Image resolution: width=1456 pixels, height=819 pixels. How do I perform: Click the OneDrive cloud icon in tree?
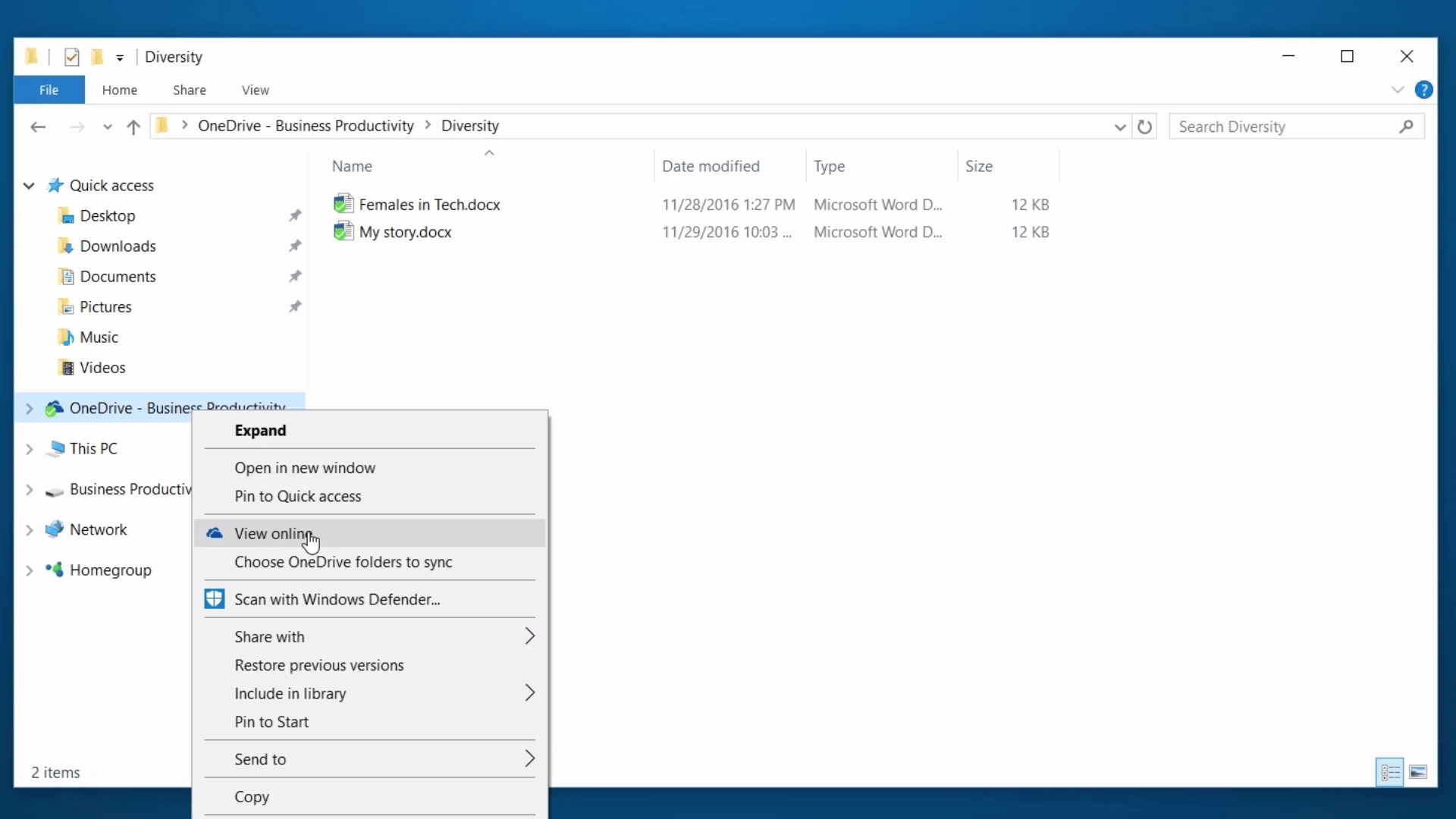click(54, 408)
